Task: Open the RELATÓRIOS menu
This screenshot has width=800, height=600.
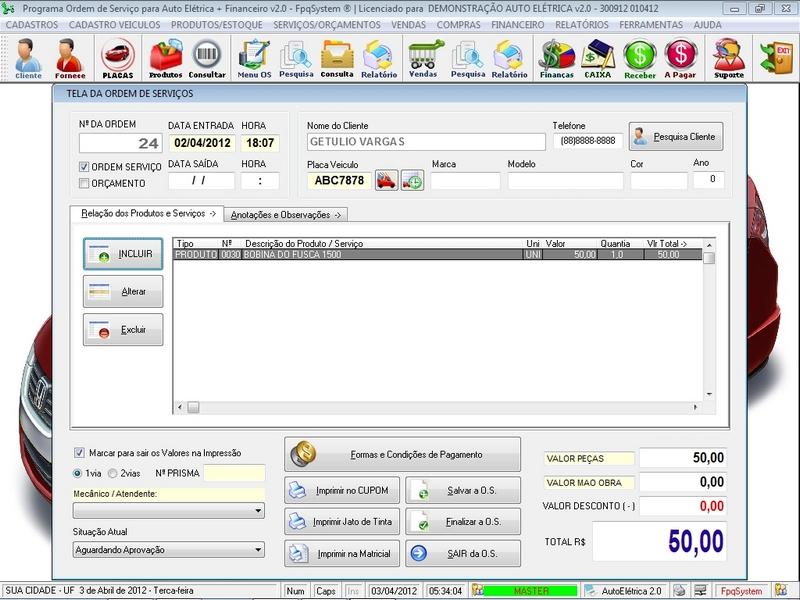Action: click(582, 25)
